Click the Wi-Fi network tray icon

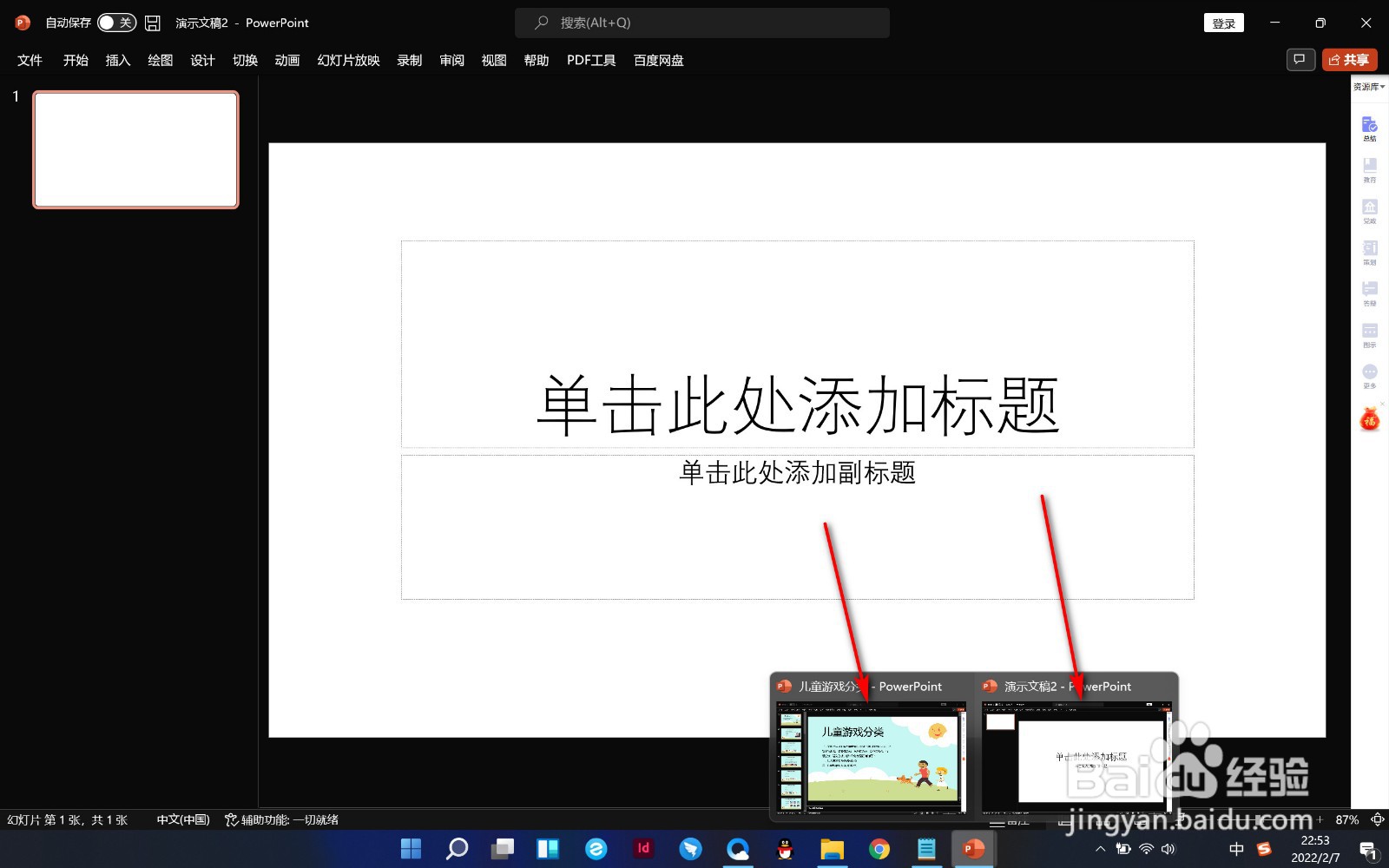point(1146,849)
